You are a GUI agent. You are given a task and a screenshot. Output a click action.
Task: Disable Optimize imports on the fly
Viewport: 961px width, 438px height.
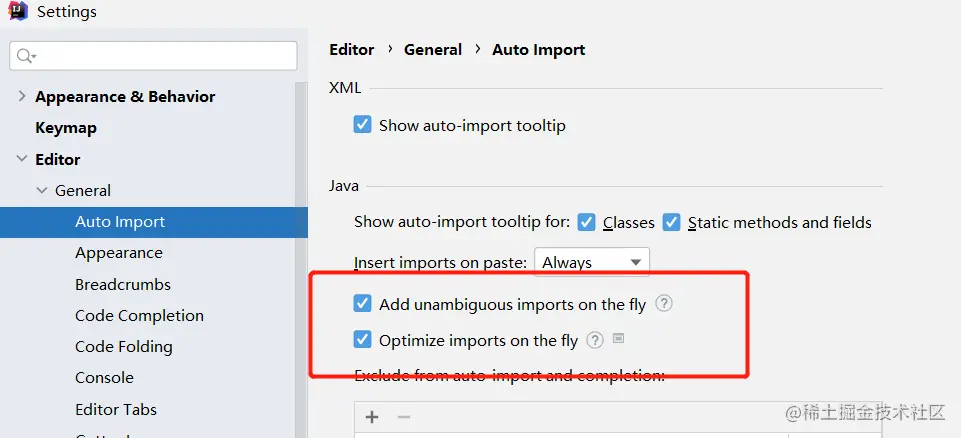[x=363, y=340]
